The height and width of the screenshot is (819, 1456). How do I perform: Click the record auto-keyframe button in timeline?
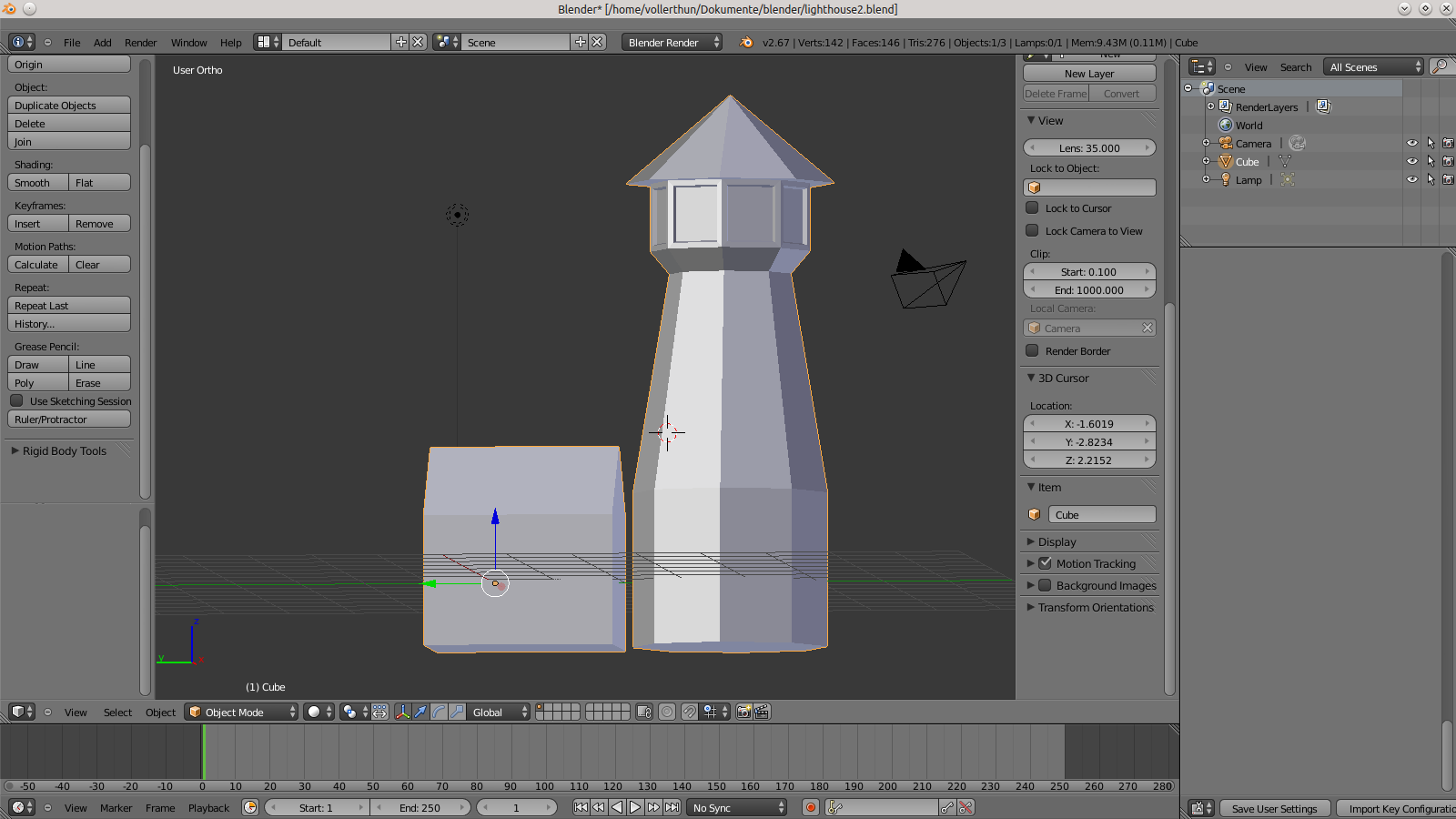click(x=811, y=807)
